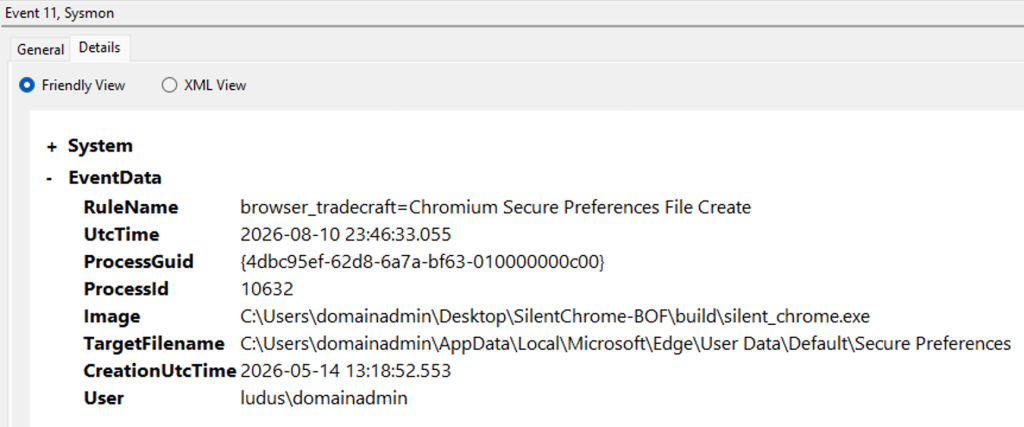The height and width of the screenshot is (427, 1024).
Task: Click the TargetFilename field label
Action: pyautogui.click(x=154, y=343)
